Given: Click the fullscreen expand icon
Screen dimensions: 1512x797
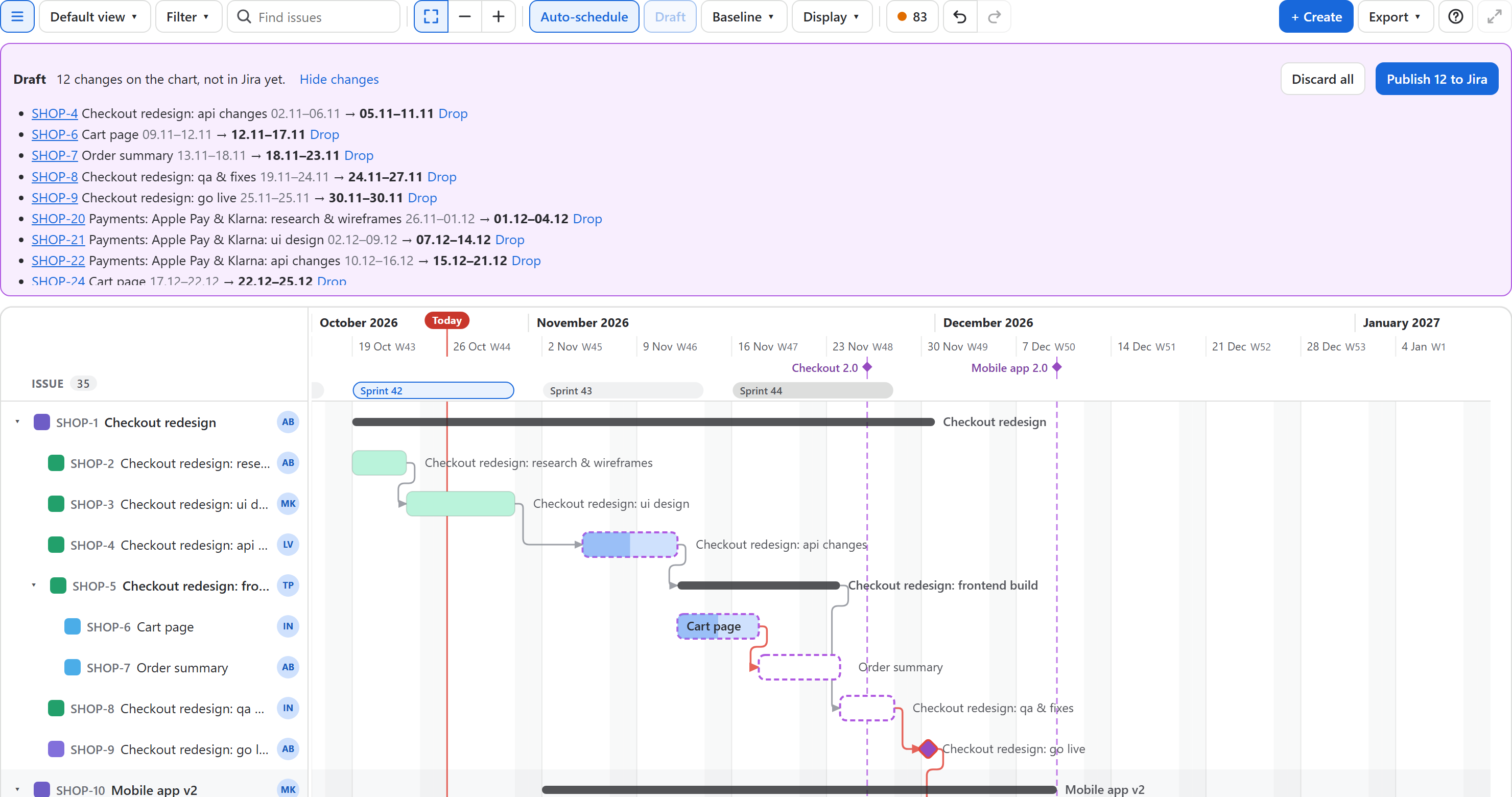Looking at the screenshot, I should click(1495, 16).
